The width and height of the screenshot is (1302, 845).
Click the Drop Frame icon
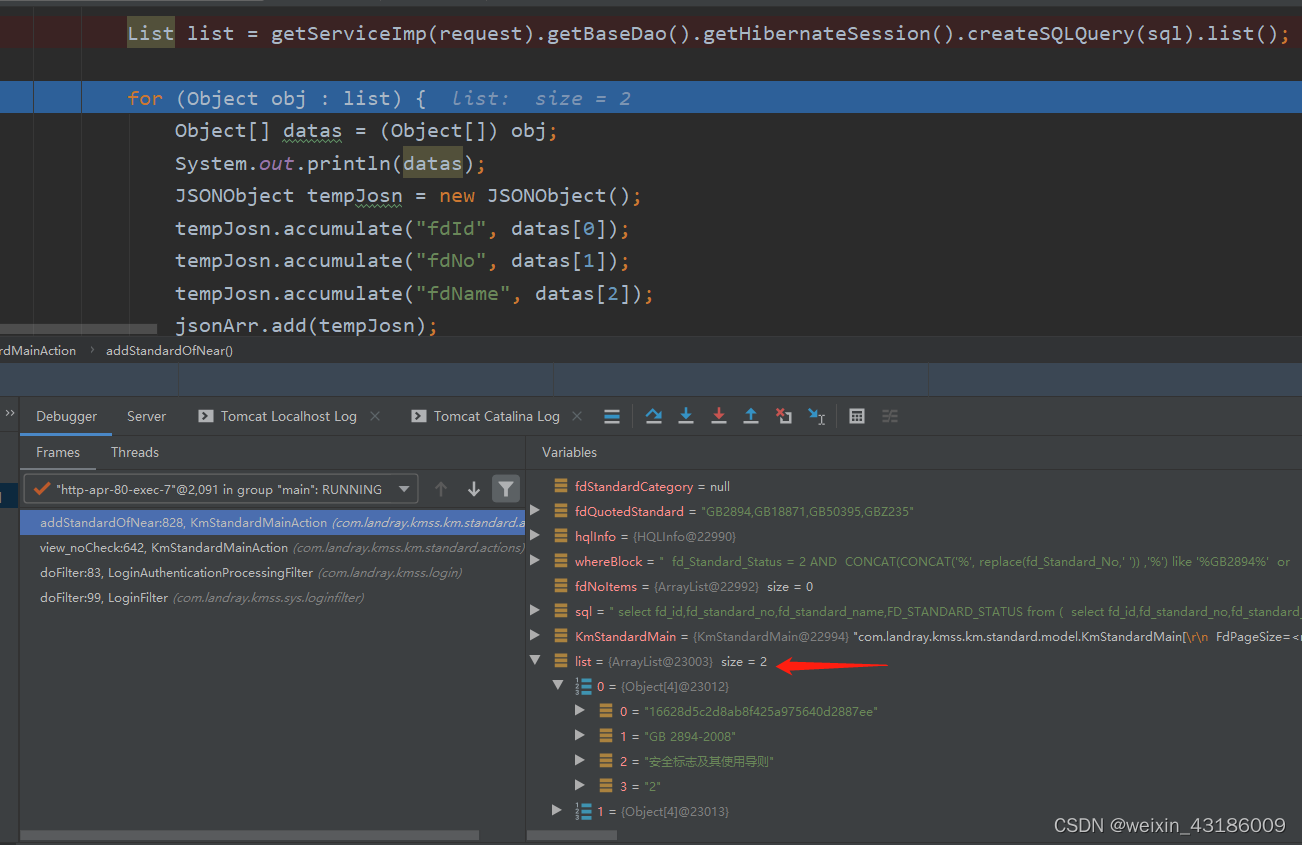785,416
